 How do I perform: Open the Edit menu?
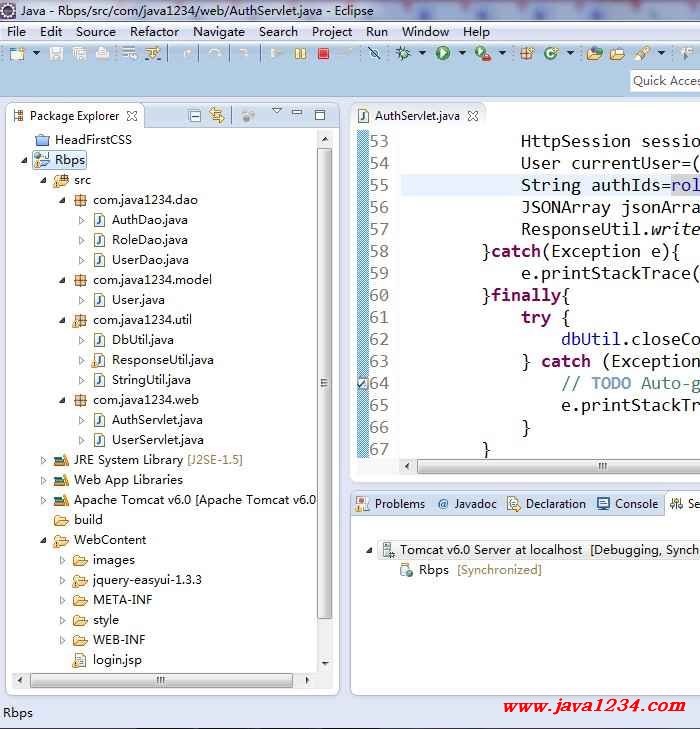51,32
